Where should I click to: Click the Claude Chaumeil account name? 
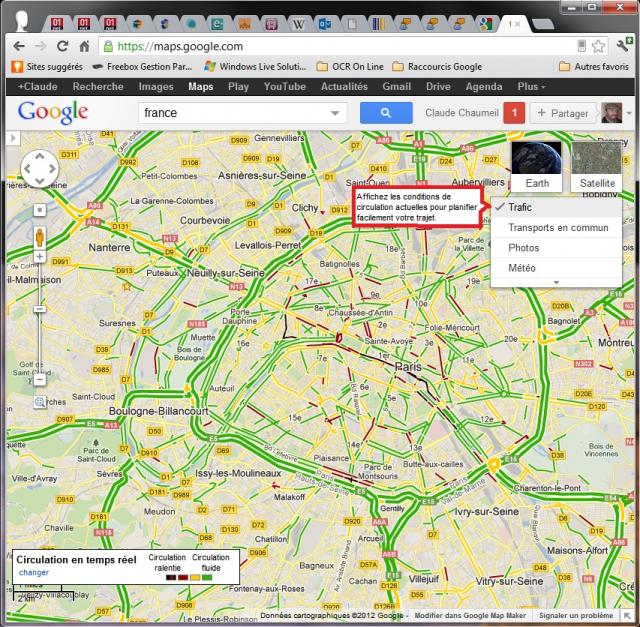pos(462,113)
